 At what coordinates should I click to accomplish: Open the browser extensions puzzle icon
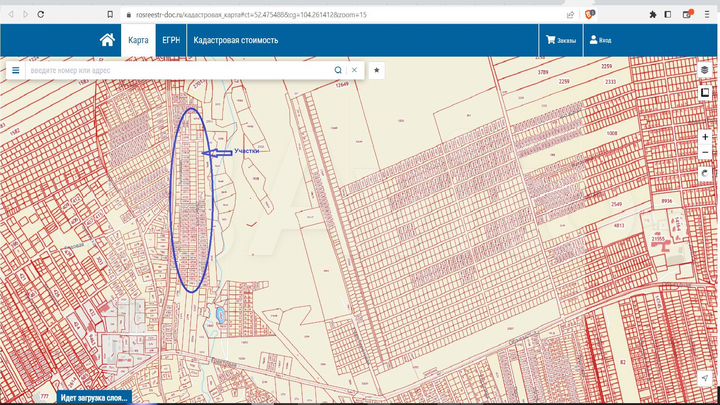click(x=653, y=15)
